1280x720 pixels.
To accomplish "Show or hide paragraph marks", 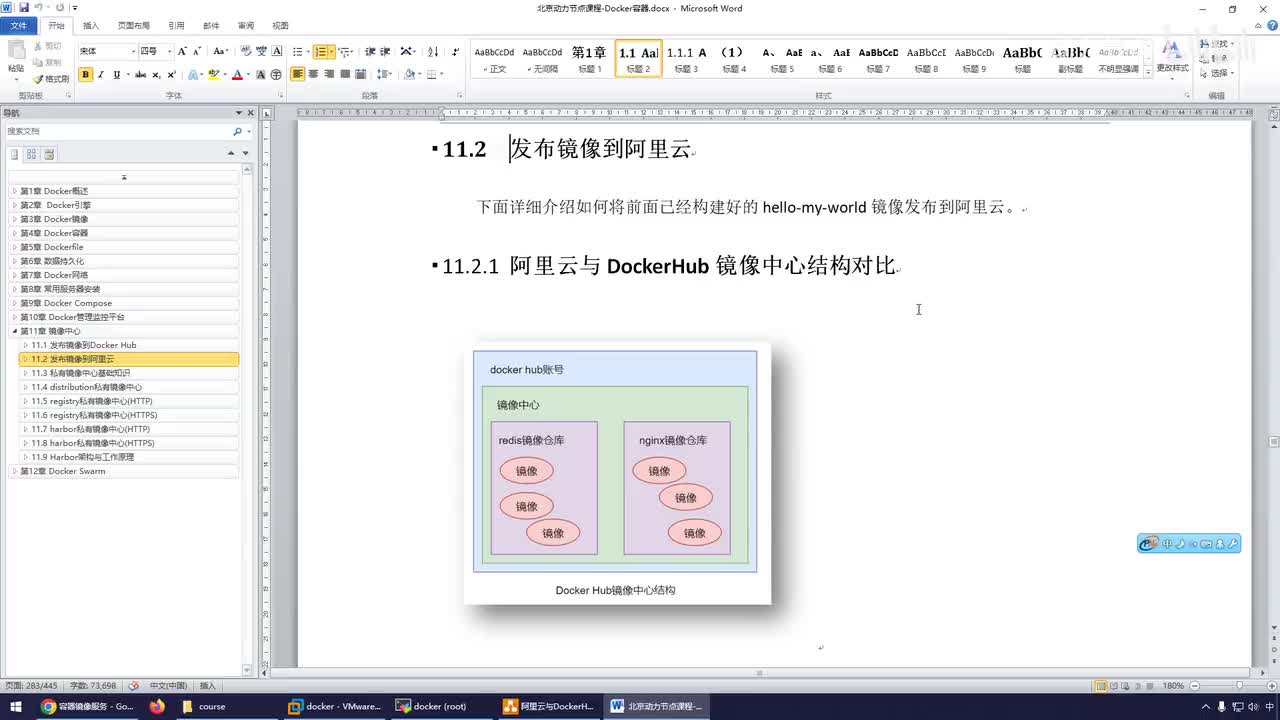I will 456,51.
